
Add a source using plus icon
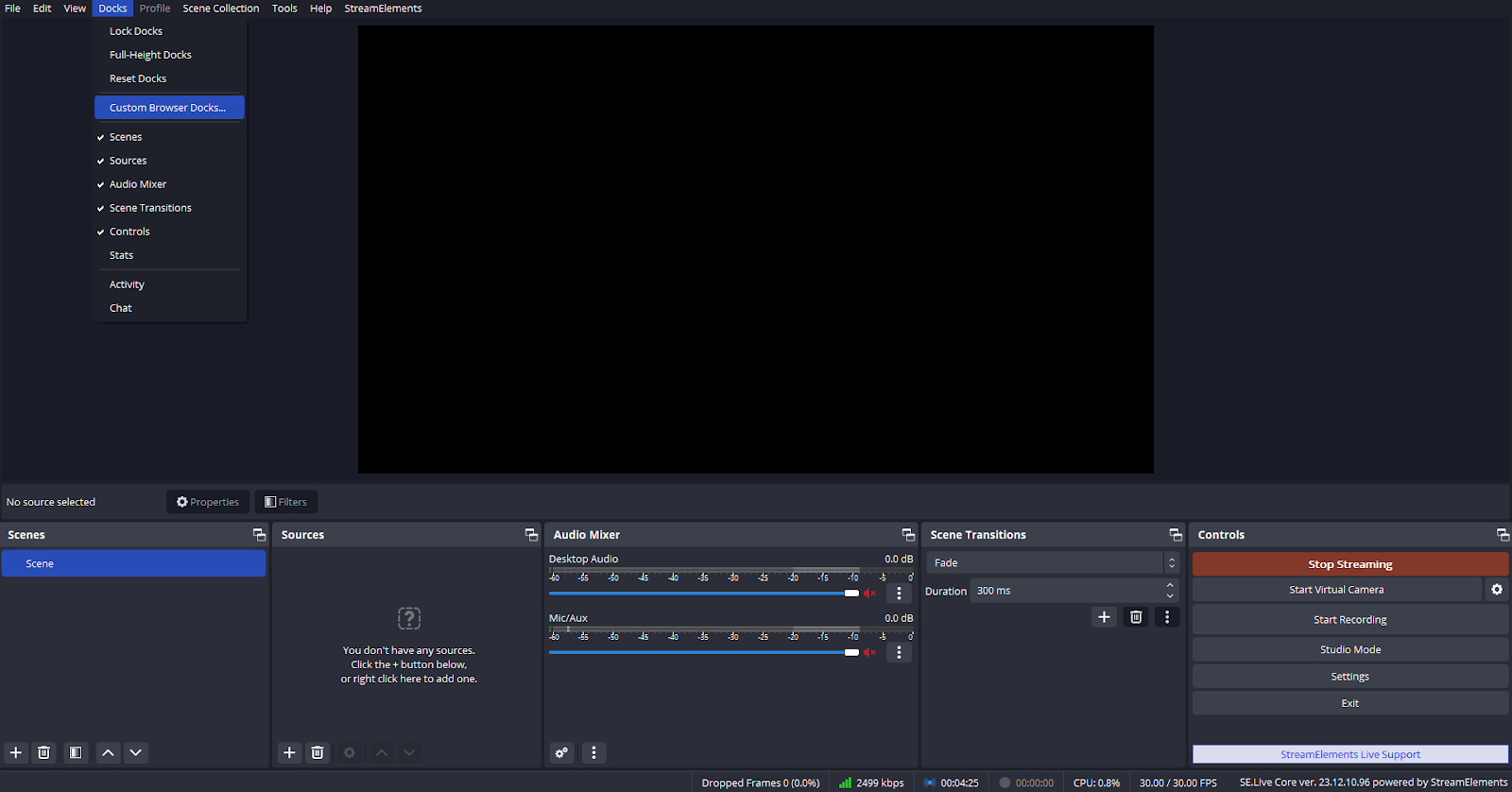[289, 752]
